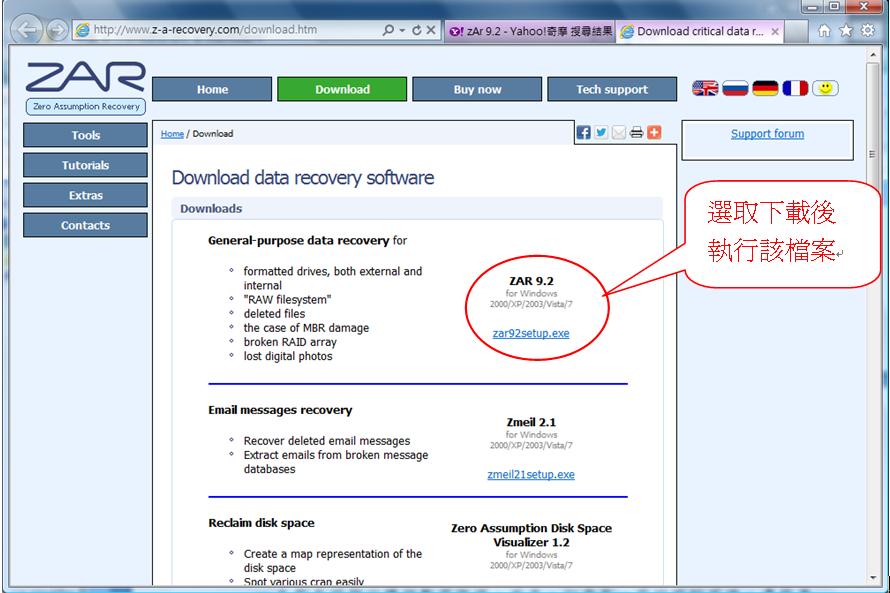Click the broken RAID array bullet
This screenshot has width=890, height=593.
click(x=290, y=342)
